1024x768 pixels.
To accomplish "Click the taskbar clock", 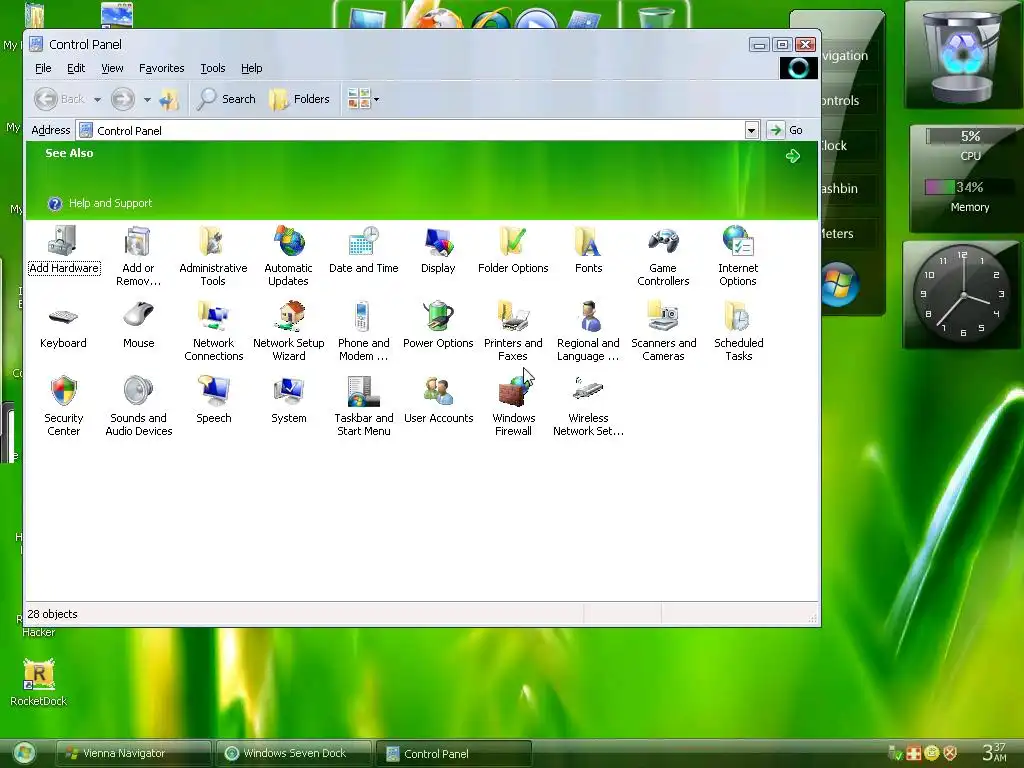I will tap(995, 752).
